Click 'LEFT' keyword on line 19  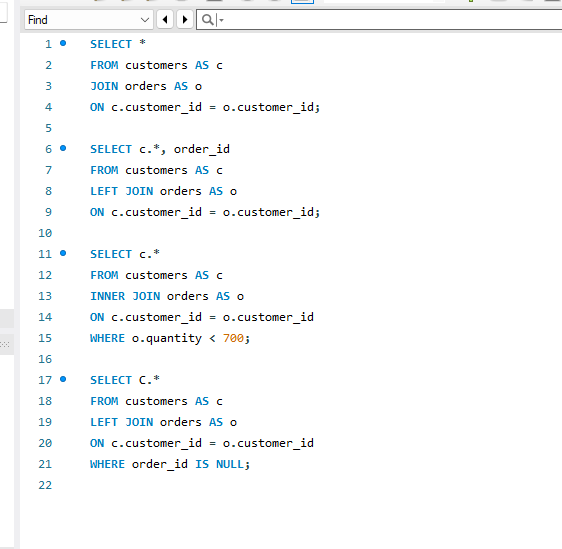click(x=104, y=422)
